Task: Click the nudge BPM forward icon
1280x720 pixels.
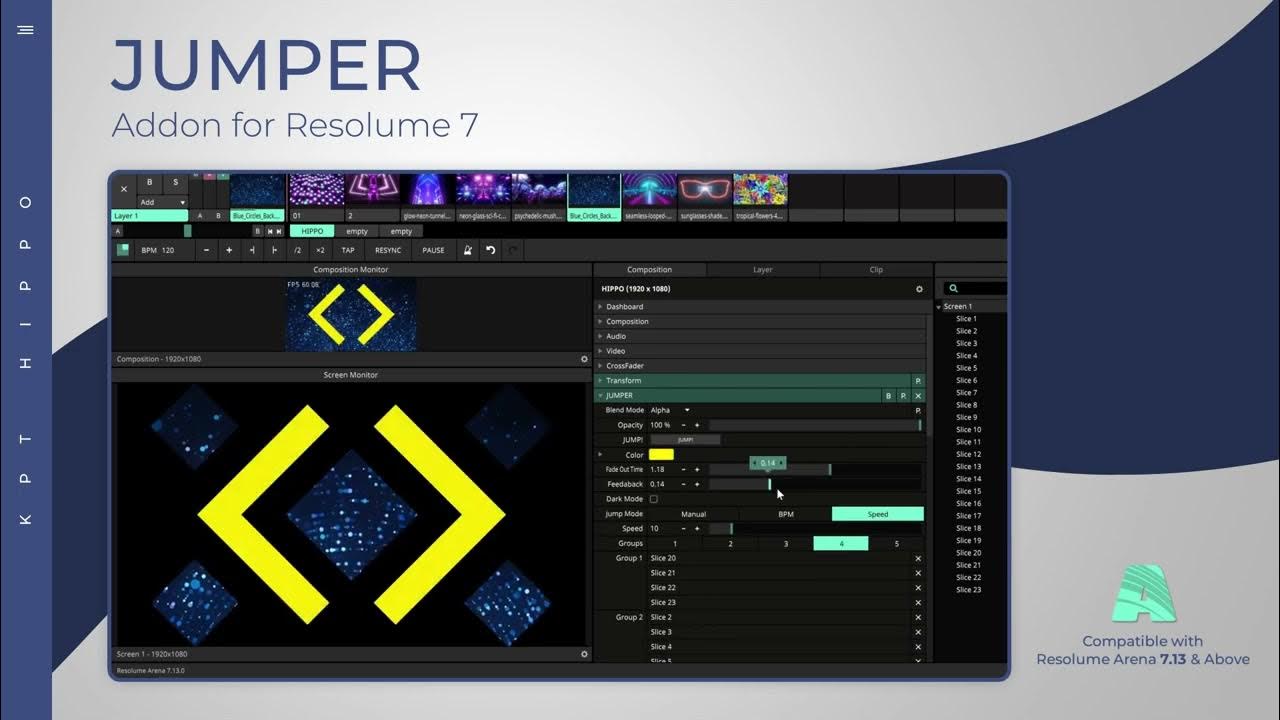Action: (x=275, y=250)
